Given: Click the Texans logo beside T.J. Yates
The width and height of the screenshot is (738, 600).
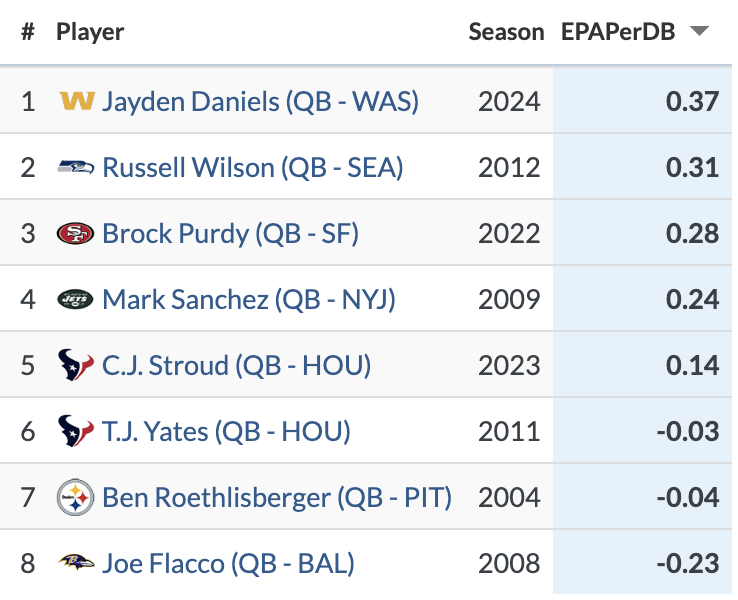Looking at the screenshot, I should 77,431.
